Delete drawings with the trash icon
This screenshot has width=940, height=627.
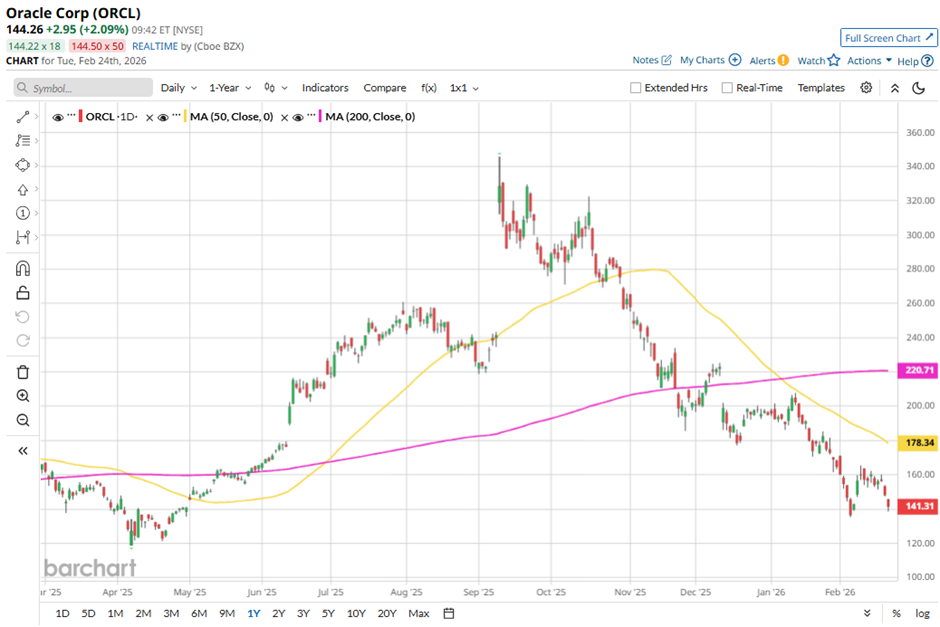point(22,372)
